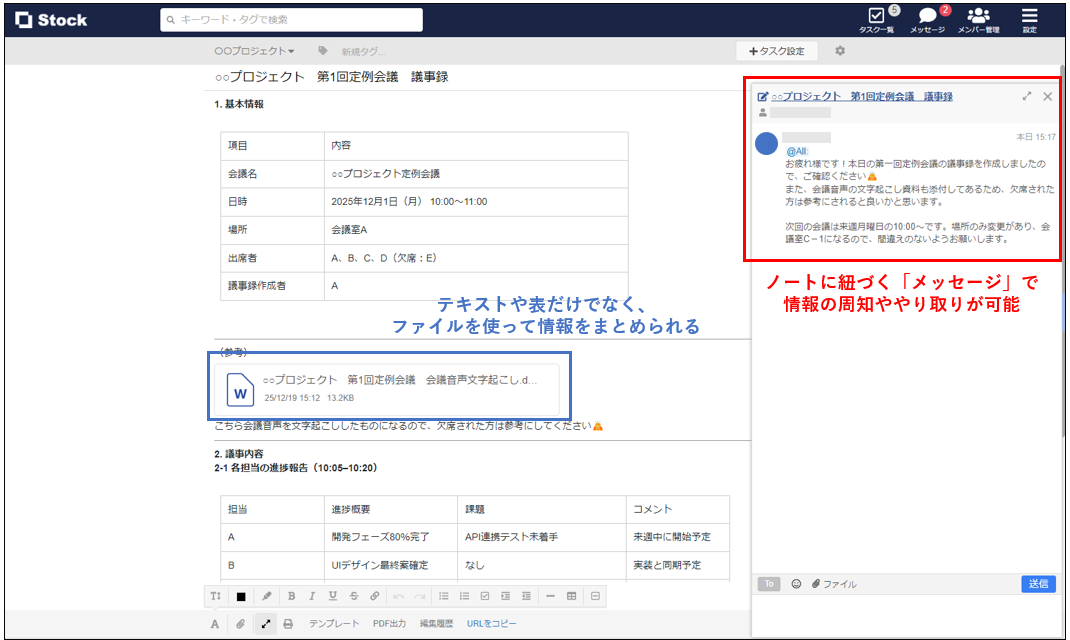Open the printer icon for printing
The image size is (1070, 640).
click(289, 623)
